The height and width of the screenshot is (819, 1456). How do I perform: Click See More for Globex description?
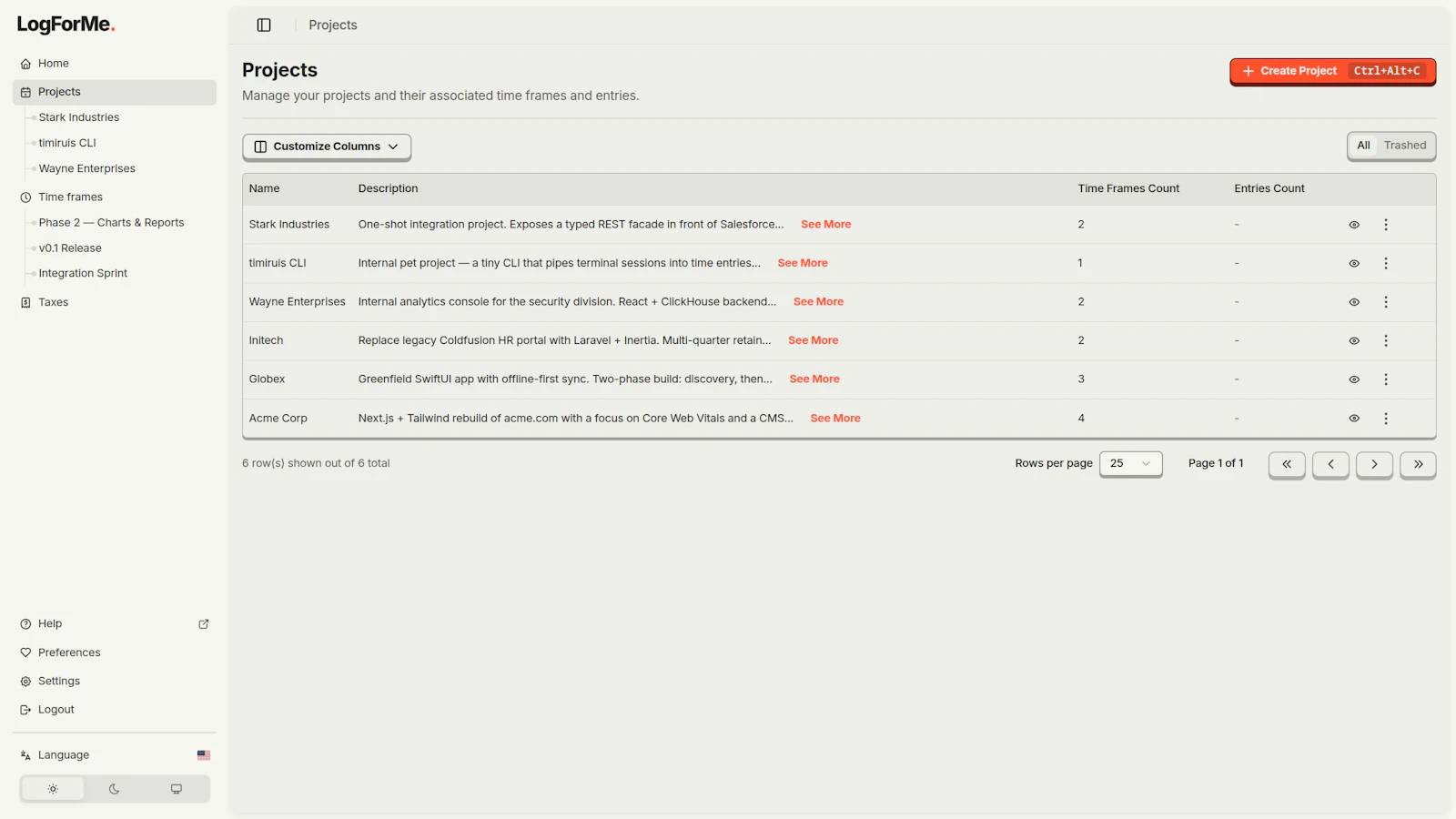click(814, 379)
